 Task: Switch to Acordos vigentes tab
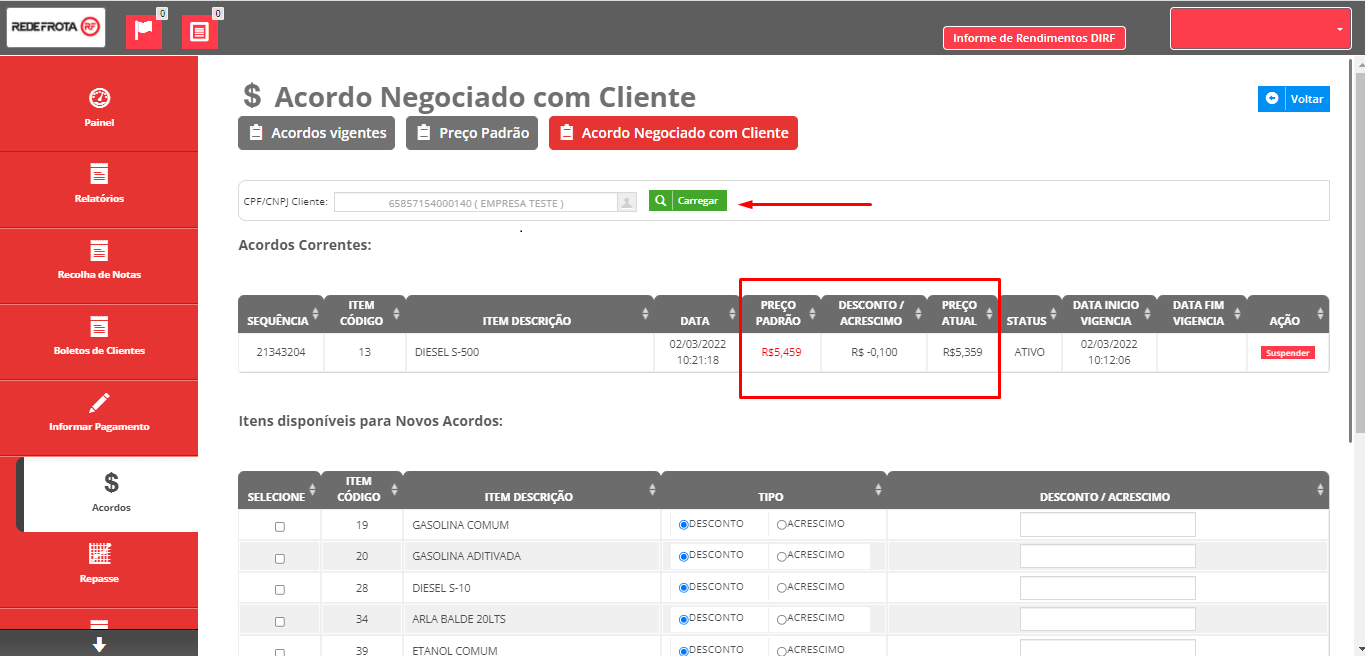317,133
